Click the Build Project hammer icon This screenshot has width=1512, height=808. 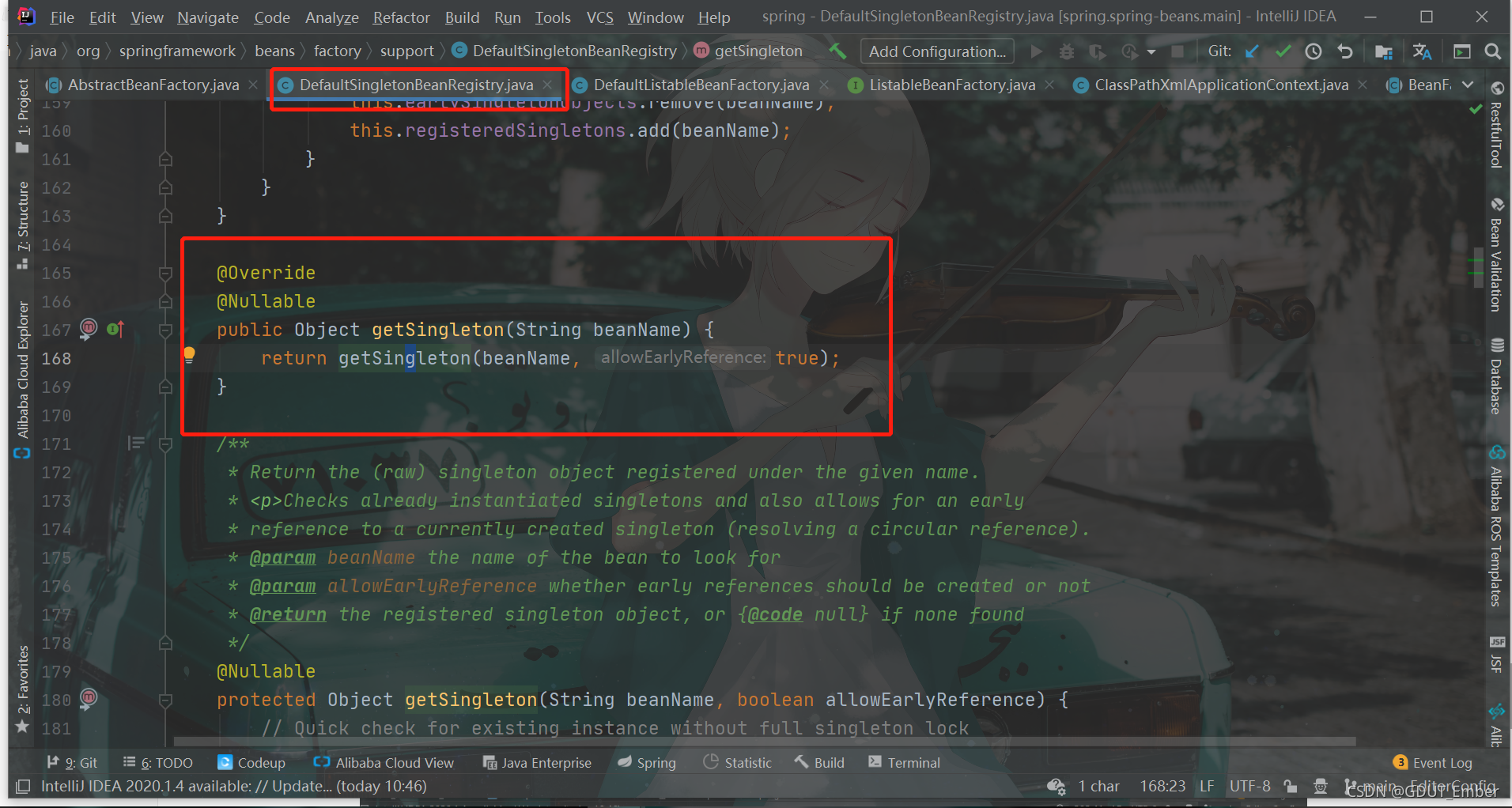(x=837, y=51)
